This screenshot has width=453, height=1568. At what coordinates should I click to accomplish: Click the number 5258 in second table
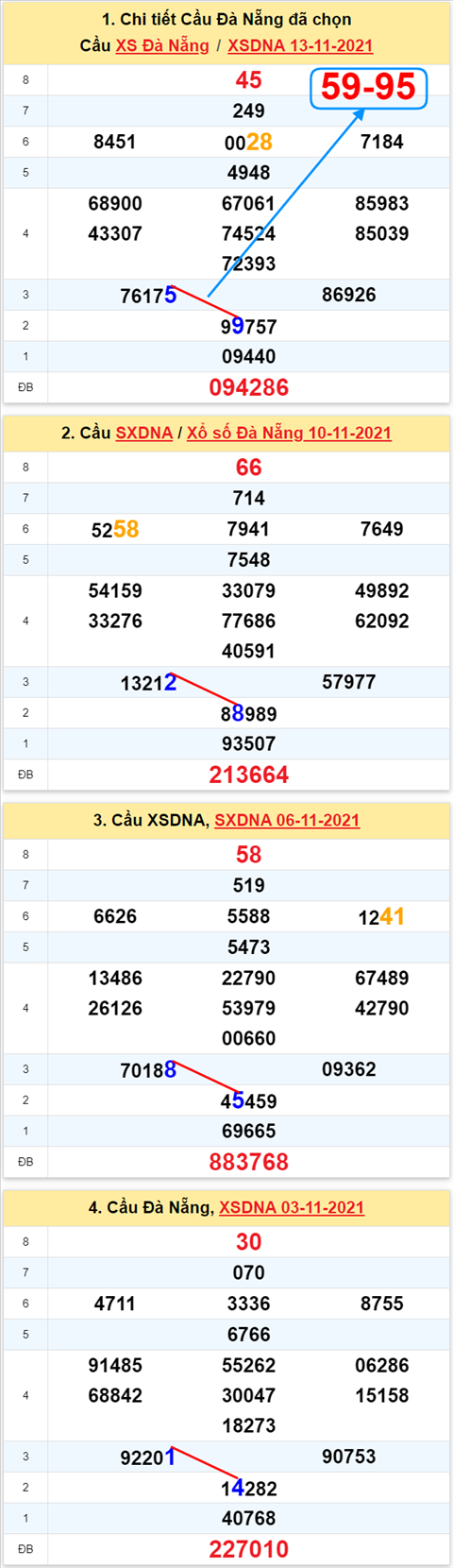point(115,529)
